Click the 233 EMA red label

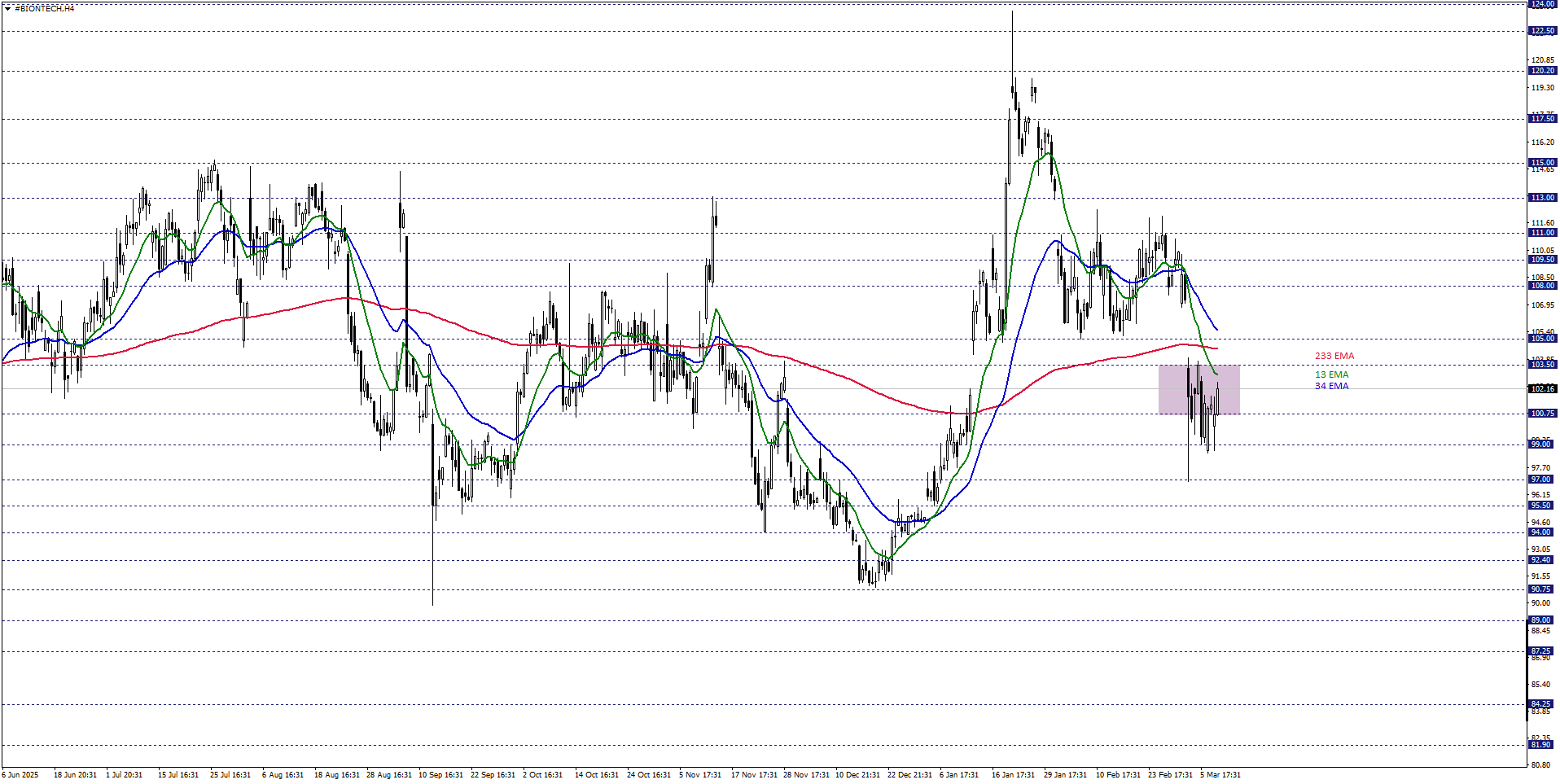1334,357
